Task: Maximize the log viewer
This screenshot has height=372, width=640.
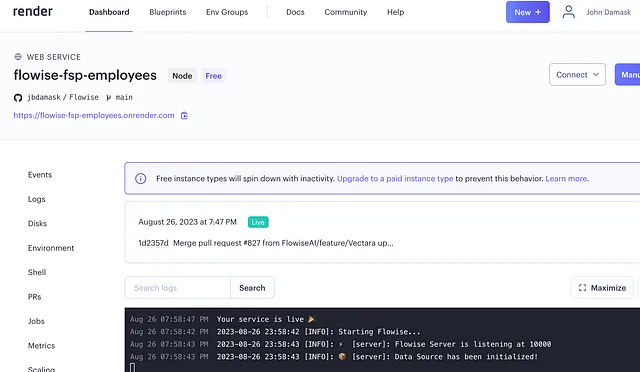Action: coord(602,288)
